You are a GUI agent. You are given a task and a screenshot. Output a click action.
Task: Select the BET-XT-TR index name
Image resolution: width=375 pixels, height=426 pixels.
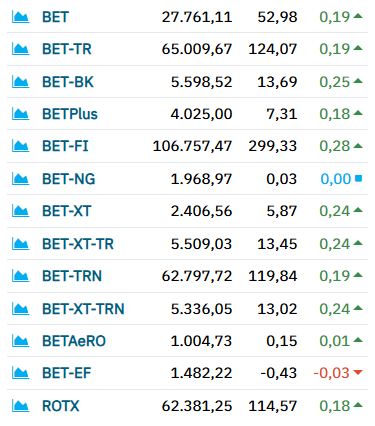78,244
